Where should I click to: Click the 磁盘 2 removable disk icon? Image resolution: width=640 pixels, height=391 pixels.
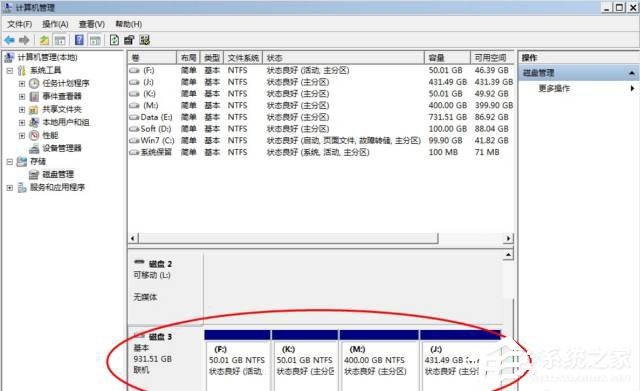[139, 262]
